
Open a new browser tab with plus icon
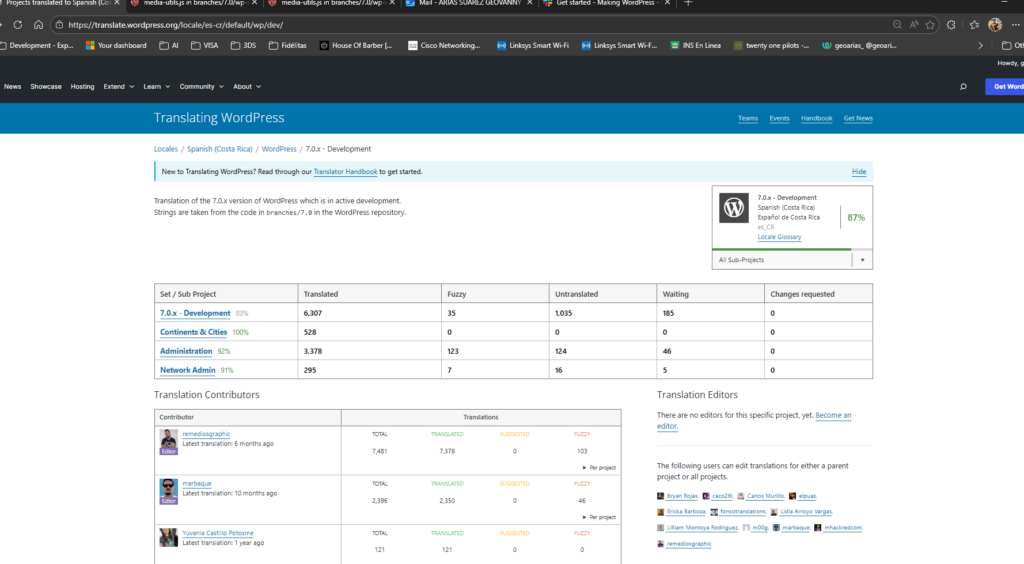(x=688, y=4)
